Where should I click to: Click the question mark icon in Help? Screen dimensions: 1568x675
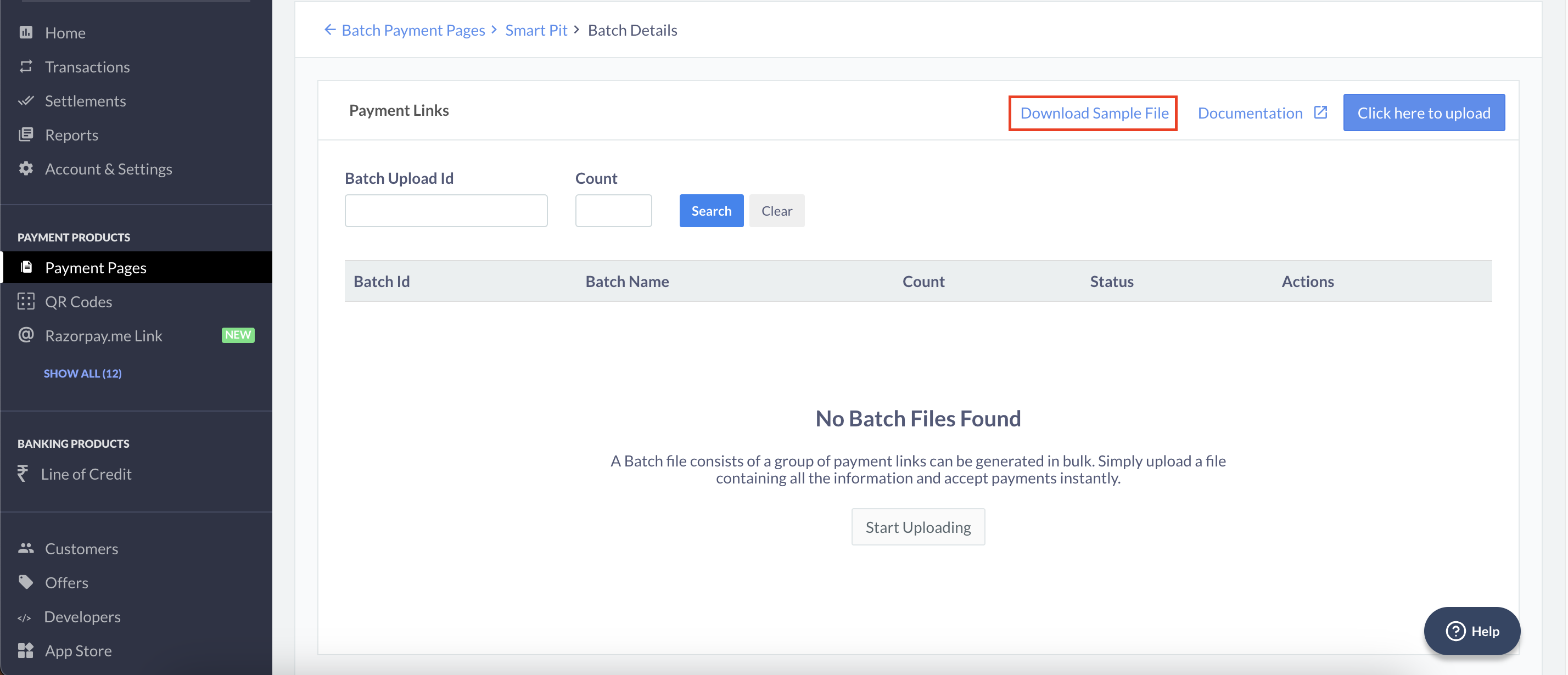[x=1455, y=631]
